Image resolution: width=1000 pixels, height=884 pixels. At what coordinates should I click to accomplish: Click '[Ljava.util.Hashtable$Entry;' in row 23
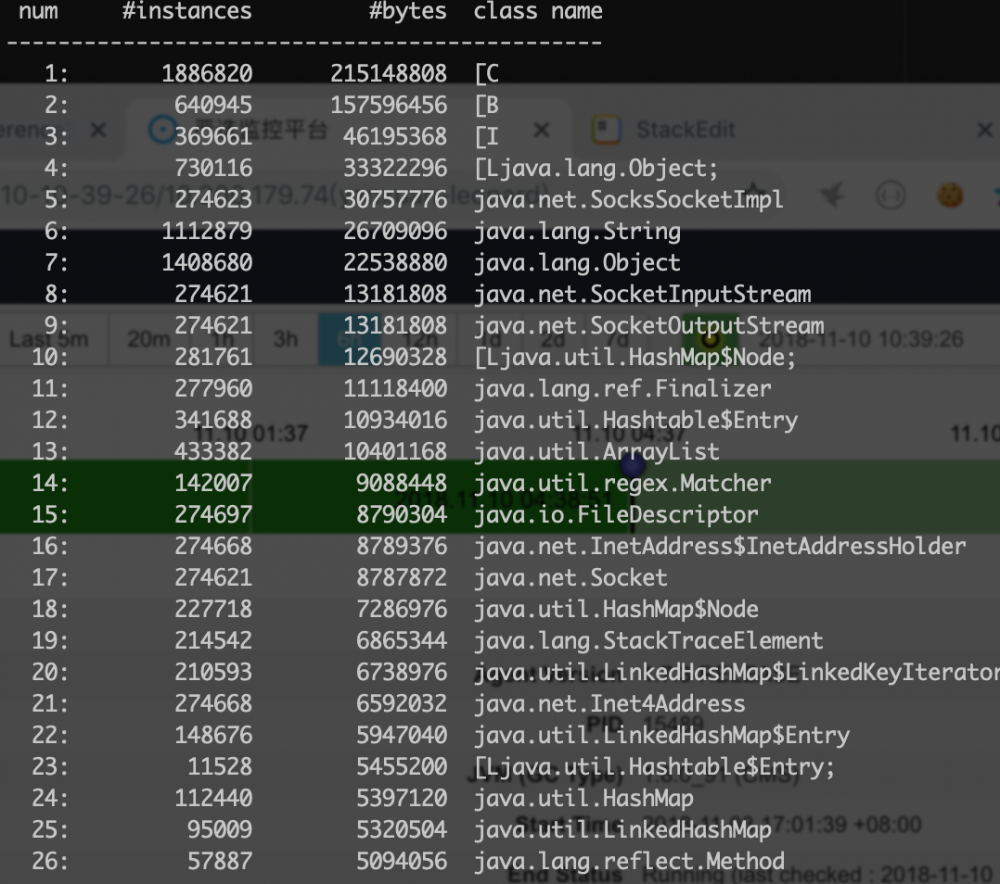(x=654, y=767)
